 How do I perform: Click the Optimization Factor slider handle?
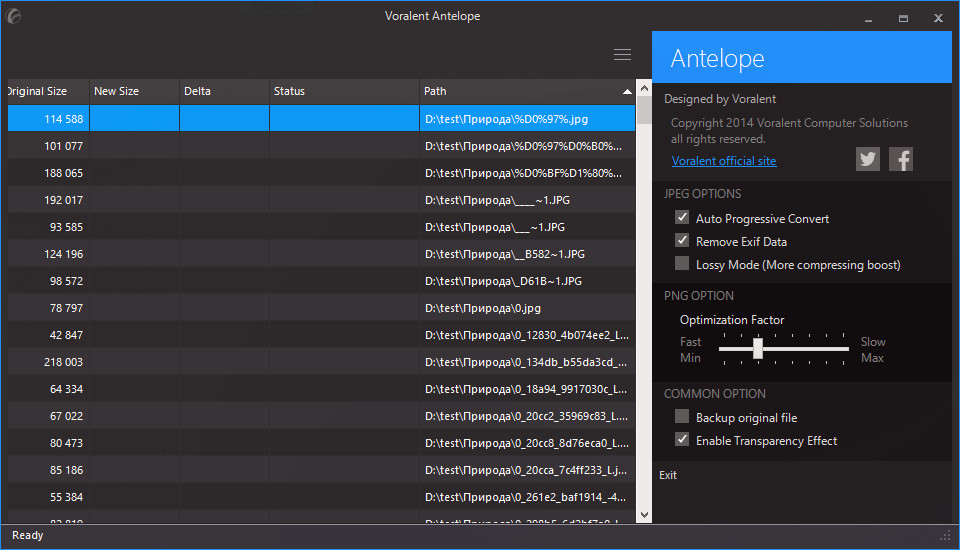click(758, 348)
